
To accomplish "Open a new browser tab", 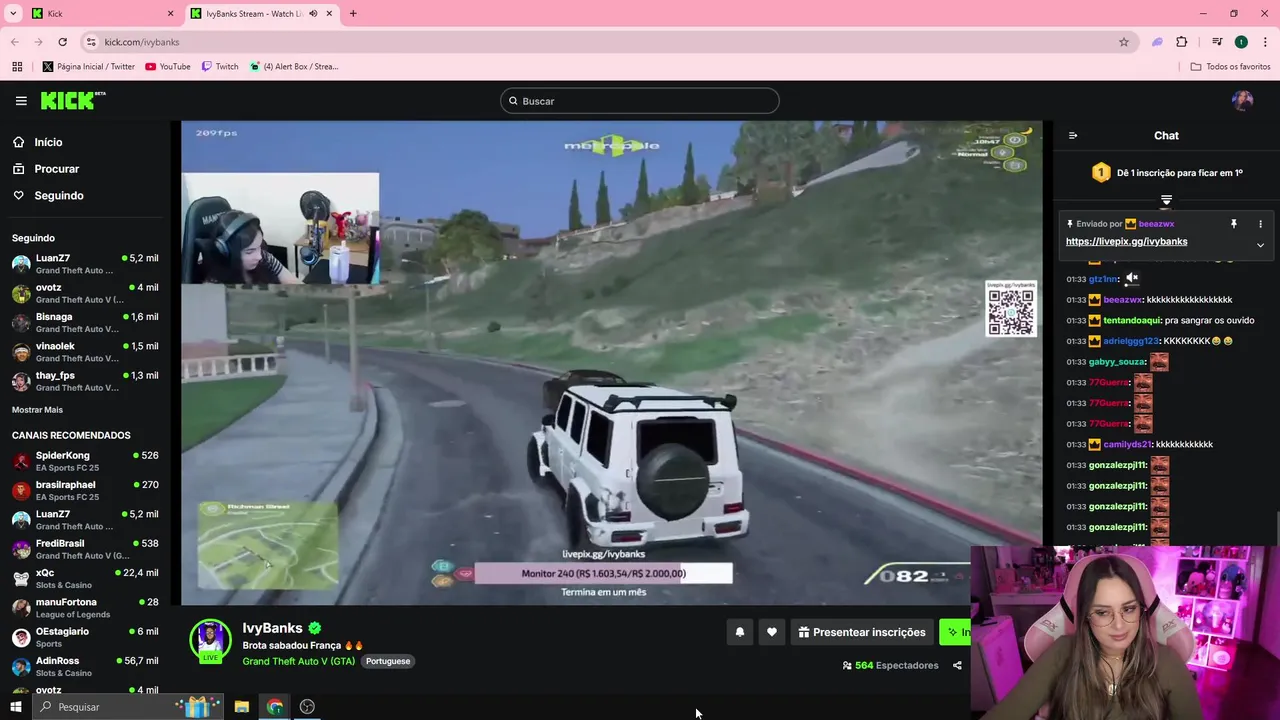I will [353, 14].
